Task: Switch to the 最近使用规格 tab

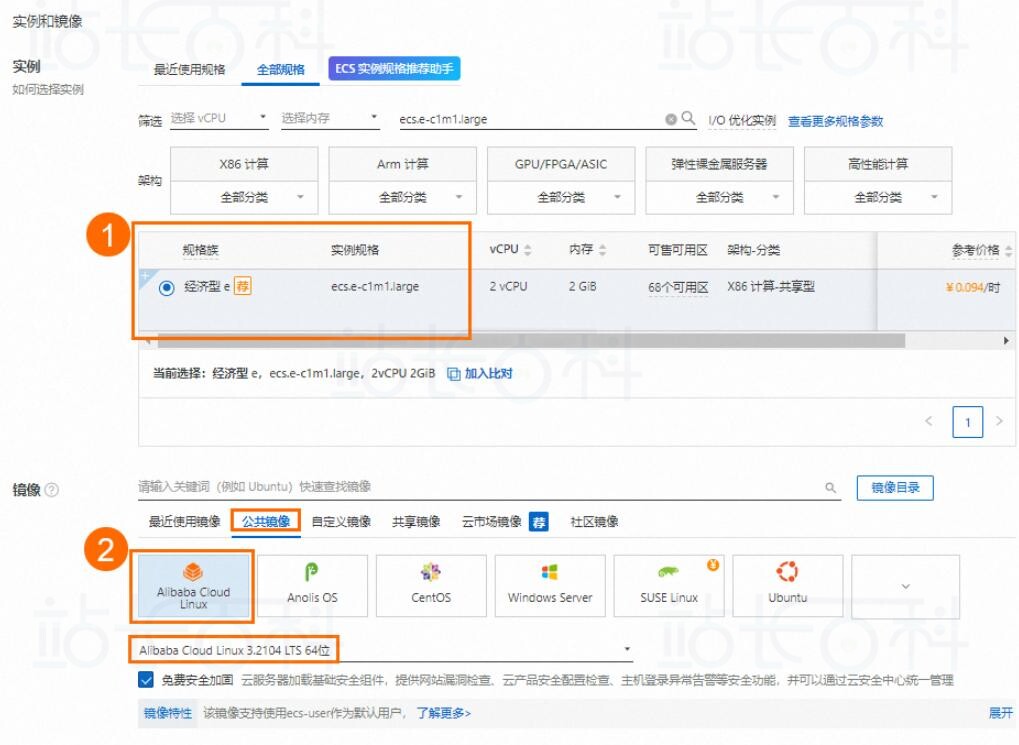Action: tap(189, 70)
